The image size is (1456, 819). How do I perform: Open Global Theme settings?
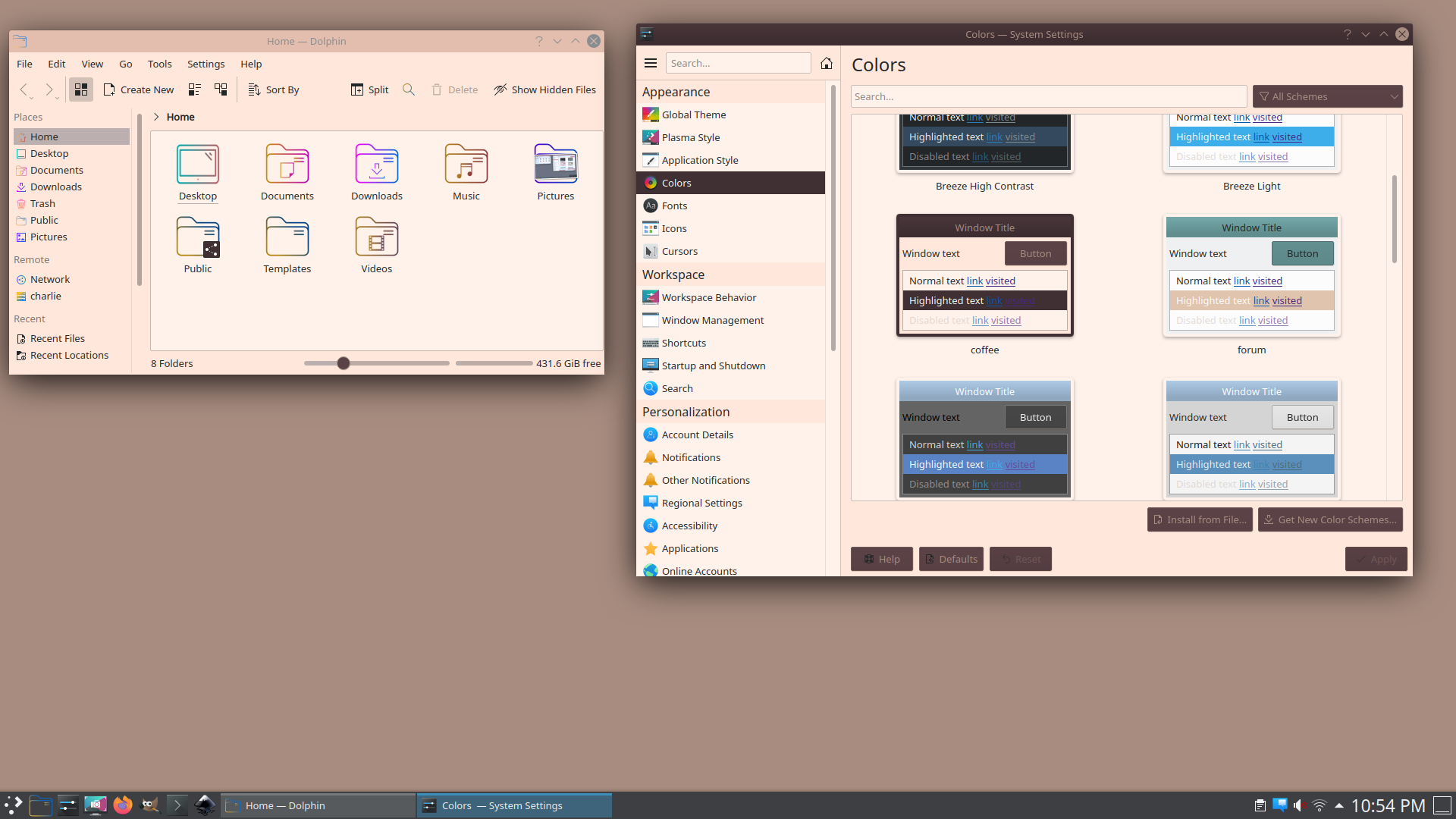731,115
